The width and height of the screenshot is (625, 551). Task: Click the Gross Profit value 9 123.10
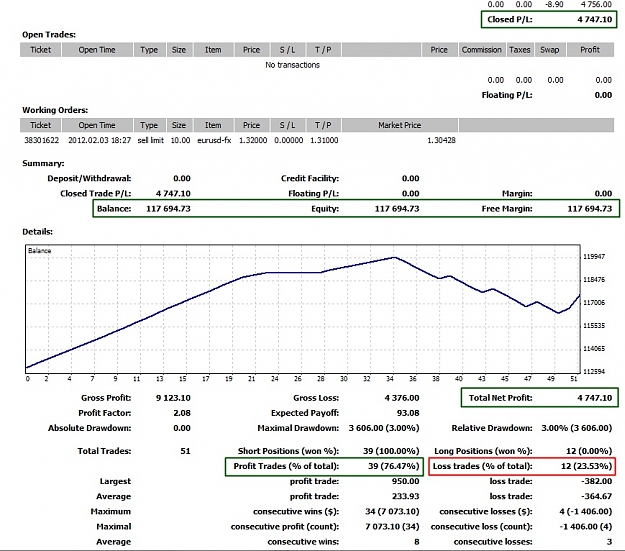(x=173, y=398)
